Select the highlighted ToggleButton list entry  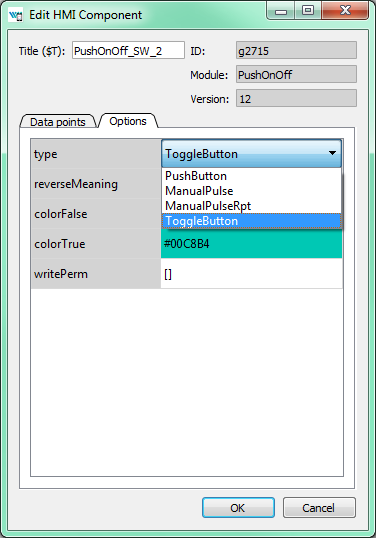pyautogui.click(x=251, y=221)
